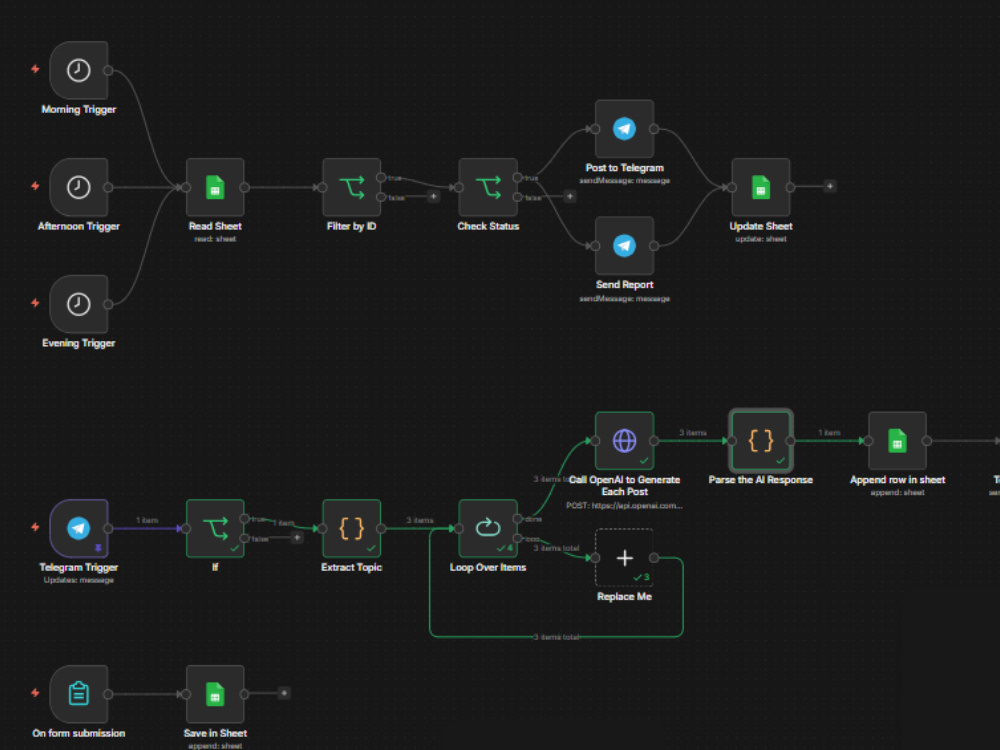Screen dimensions: 1000x750
Task: Select the On form submission node
Action: pos(78,694)
